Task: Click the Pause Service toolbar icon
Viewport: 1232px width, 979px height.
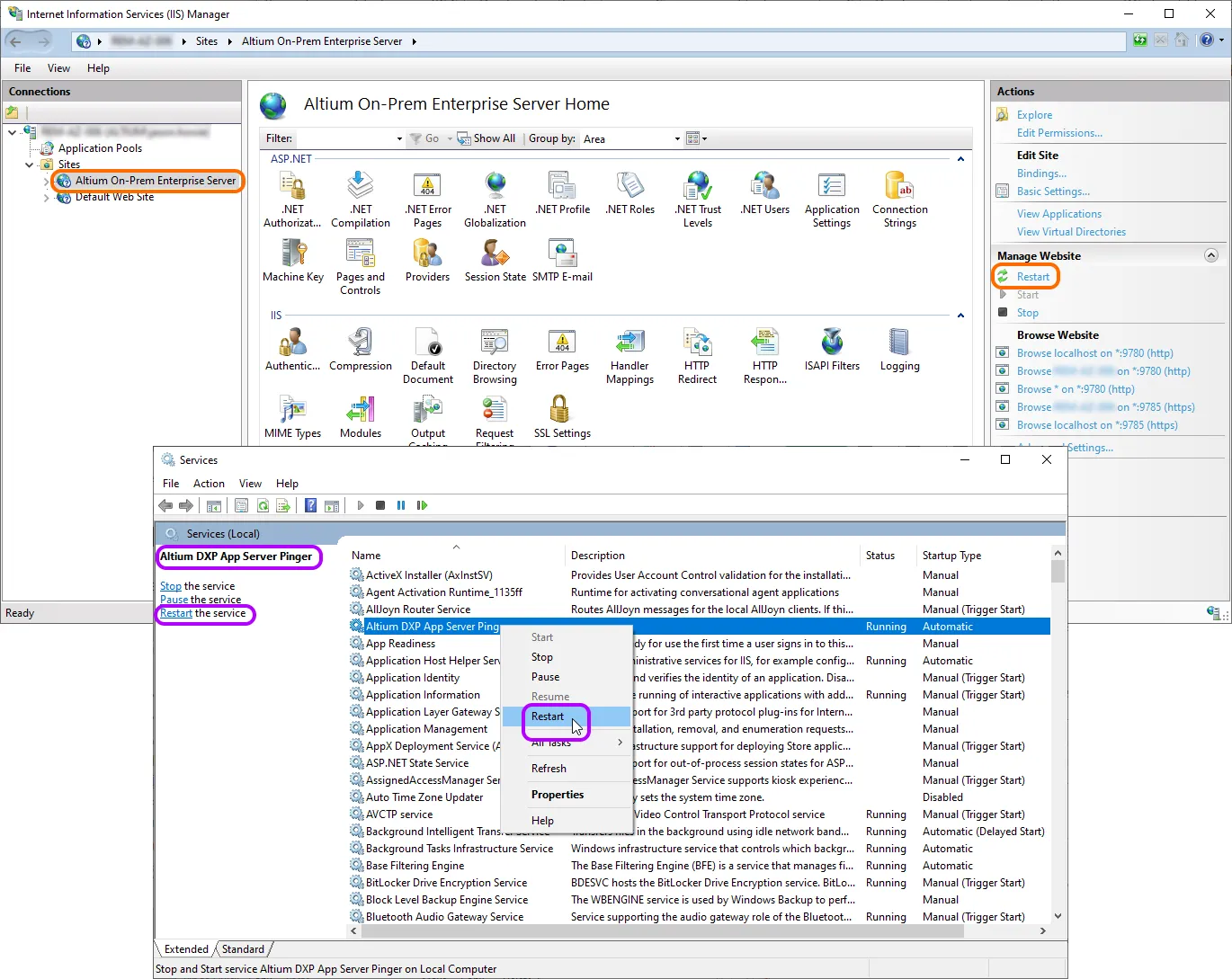Action: (401, 506)
